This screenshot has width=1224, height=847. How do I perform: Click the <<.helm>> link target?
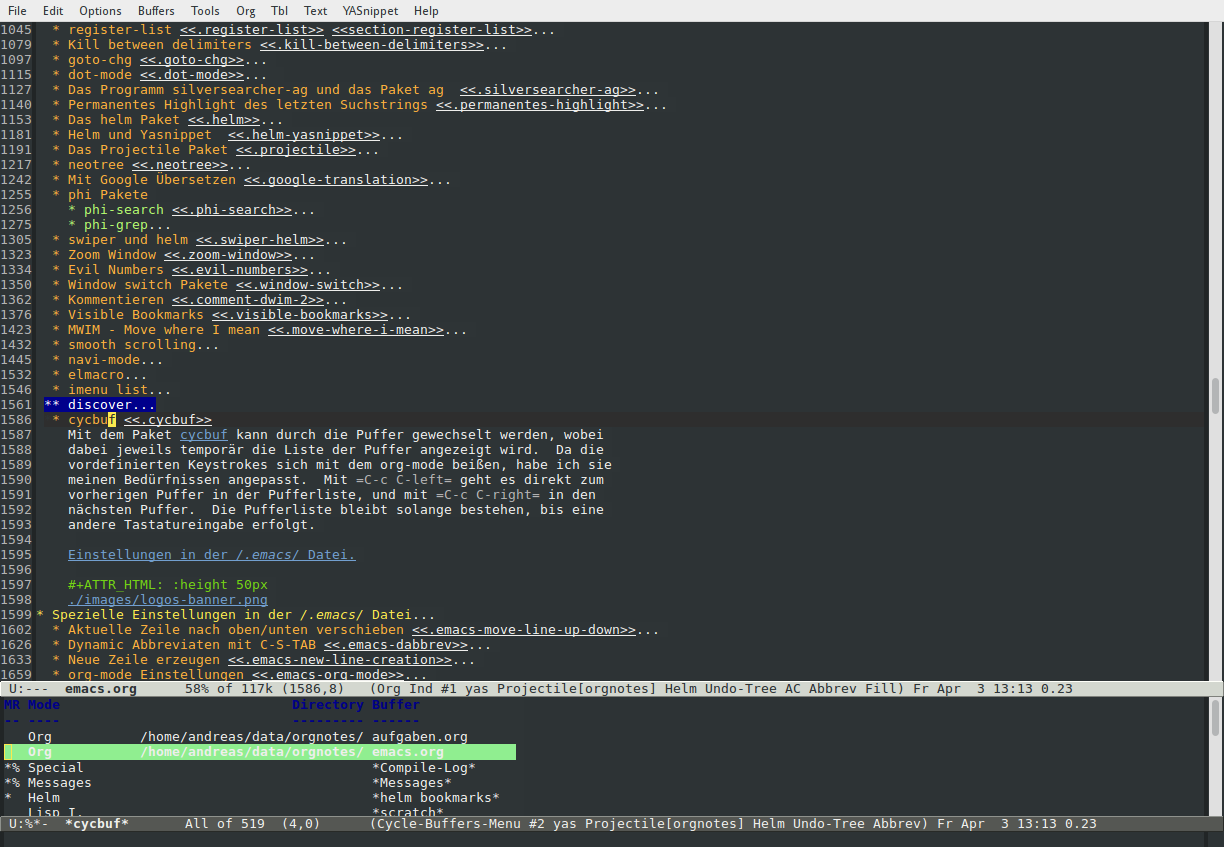(x=223, y=120)
